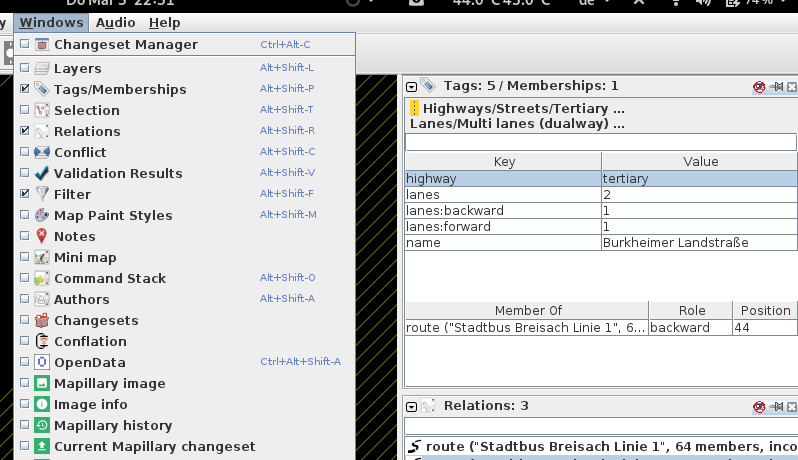
Task: Select the lanes:backward tag row
Action: coord(602,211)
